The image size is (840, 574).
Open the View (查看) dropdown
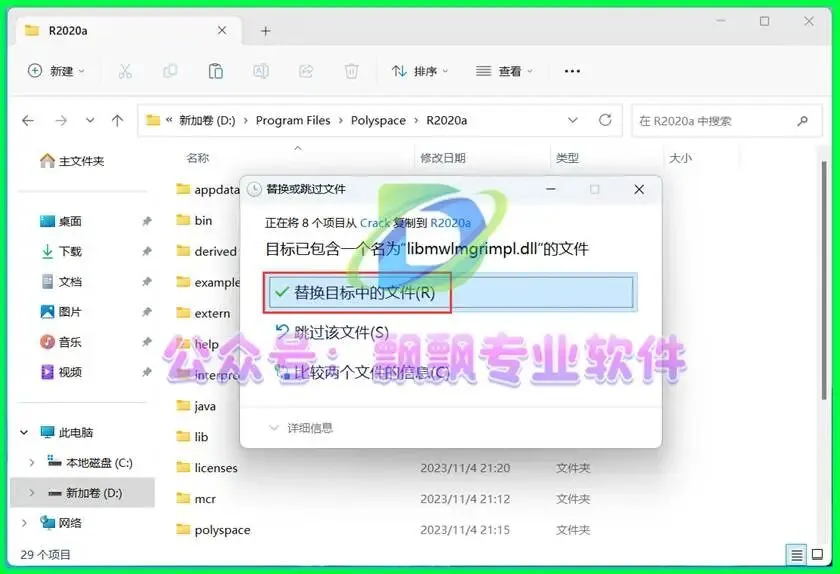click(x=504, y=71)
